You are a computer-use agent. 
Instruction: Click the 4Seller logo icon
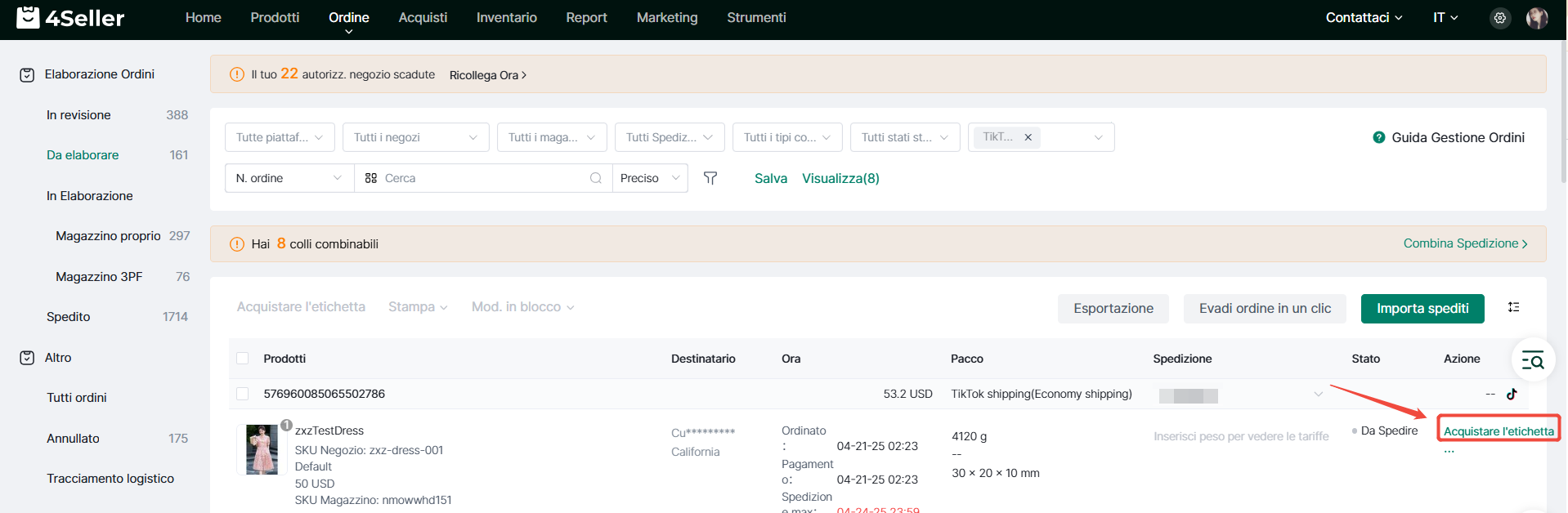click(x=28, y=17)
